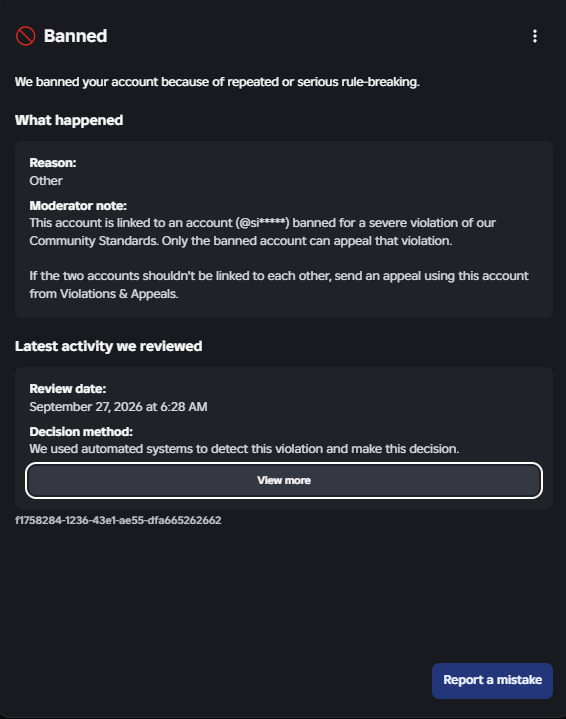Click the What happened heading
The height and width of the screenshot is (719, 566).
[x=69, y=120]
